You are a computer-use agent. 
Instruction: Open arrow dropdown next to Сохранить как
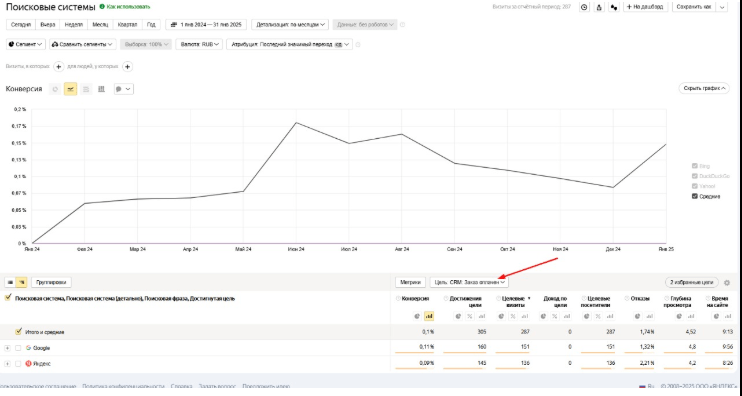722,7
